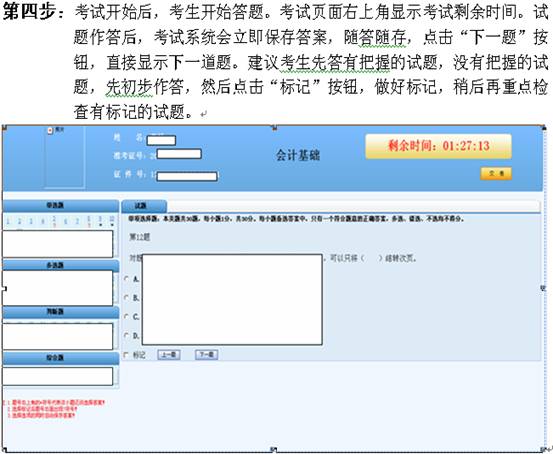Select answer option B radio button
The image size is (553, 454).
tap(126, 298)
